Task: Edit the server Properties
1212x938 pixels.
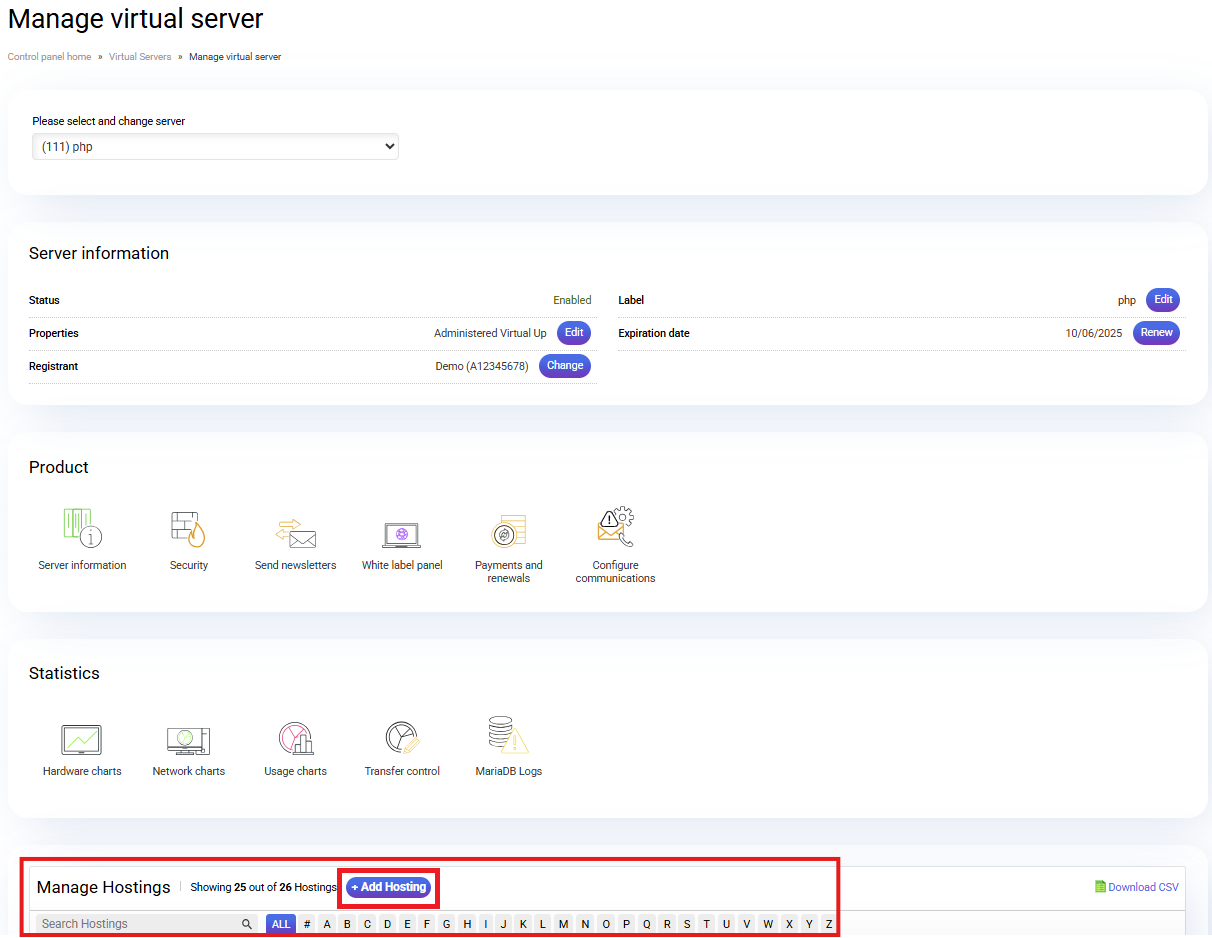Action: coord(574,333)
